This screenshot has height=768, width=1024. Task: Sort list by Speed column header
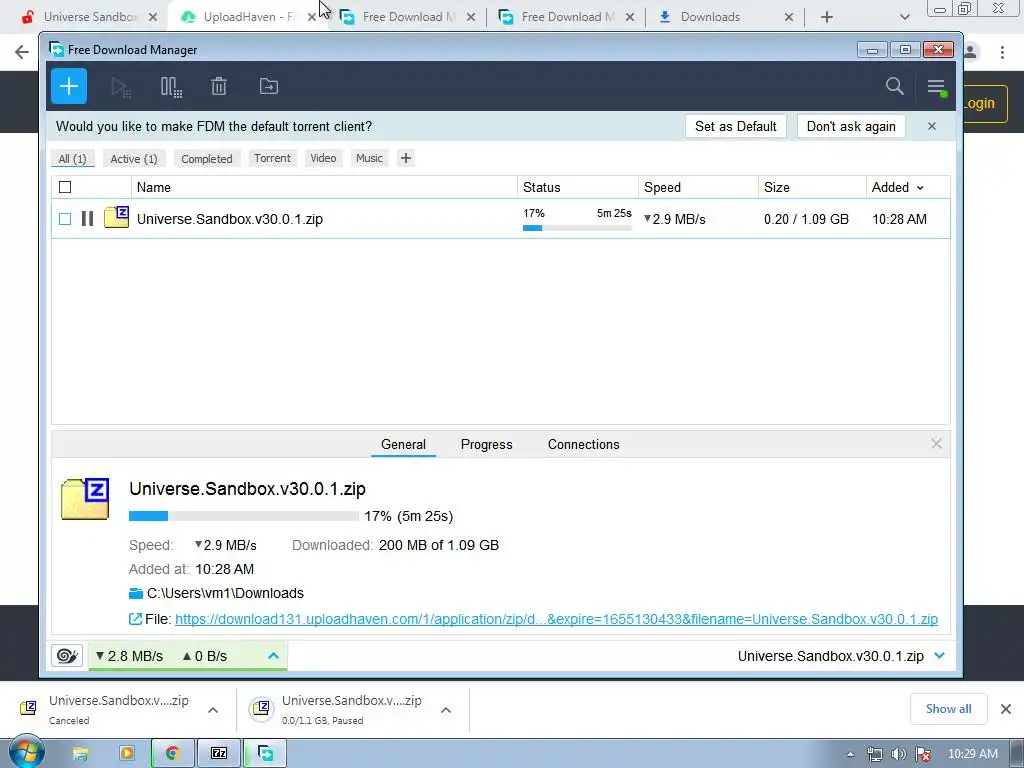point(698,187)
